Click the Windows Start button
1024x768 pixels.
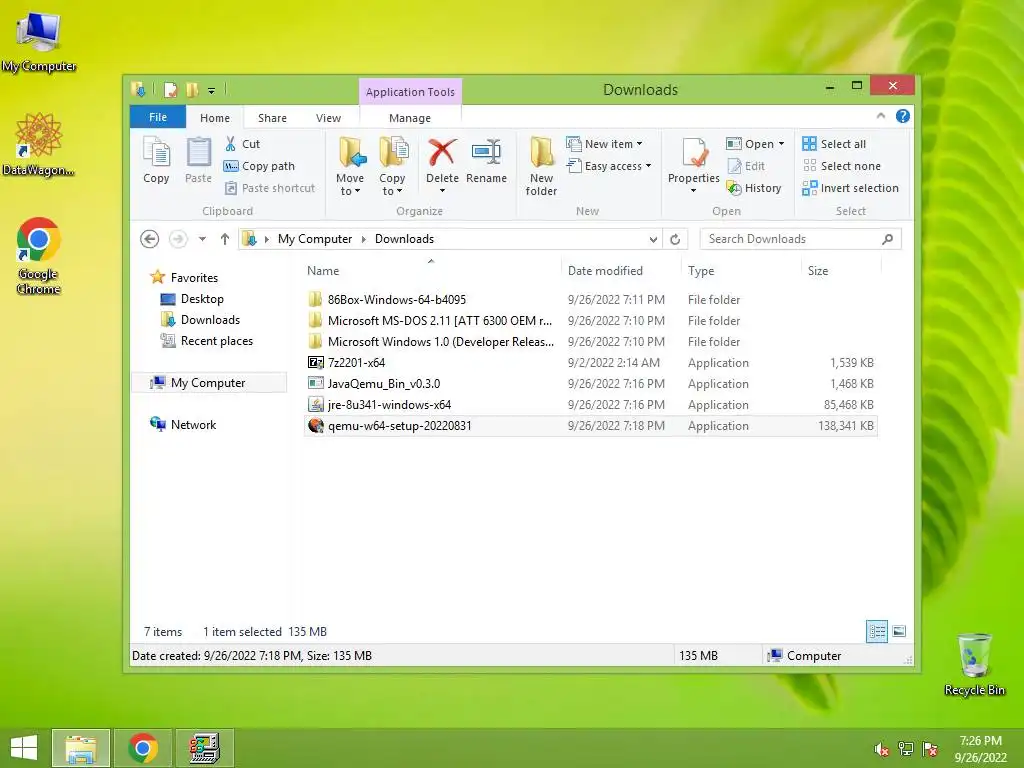click(24, 748)
